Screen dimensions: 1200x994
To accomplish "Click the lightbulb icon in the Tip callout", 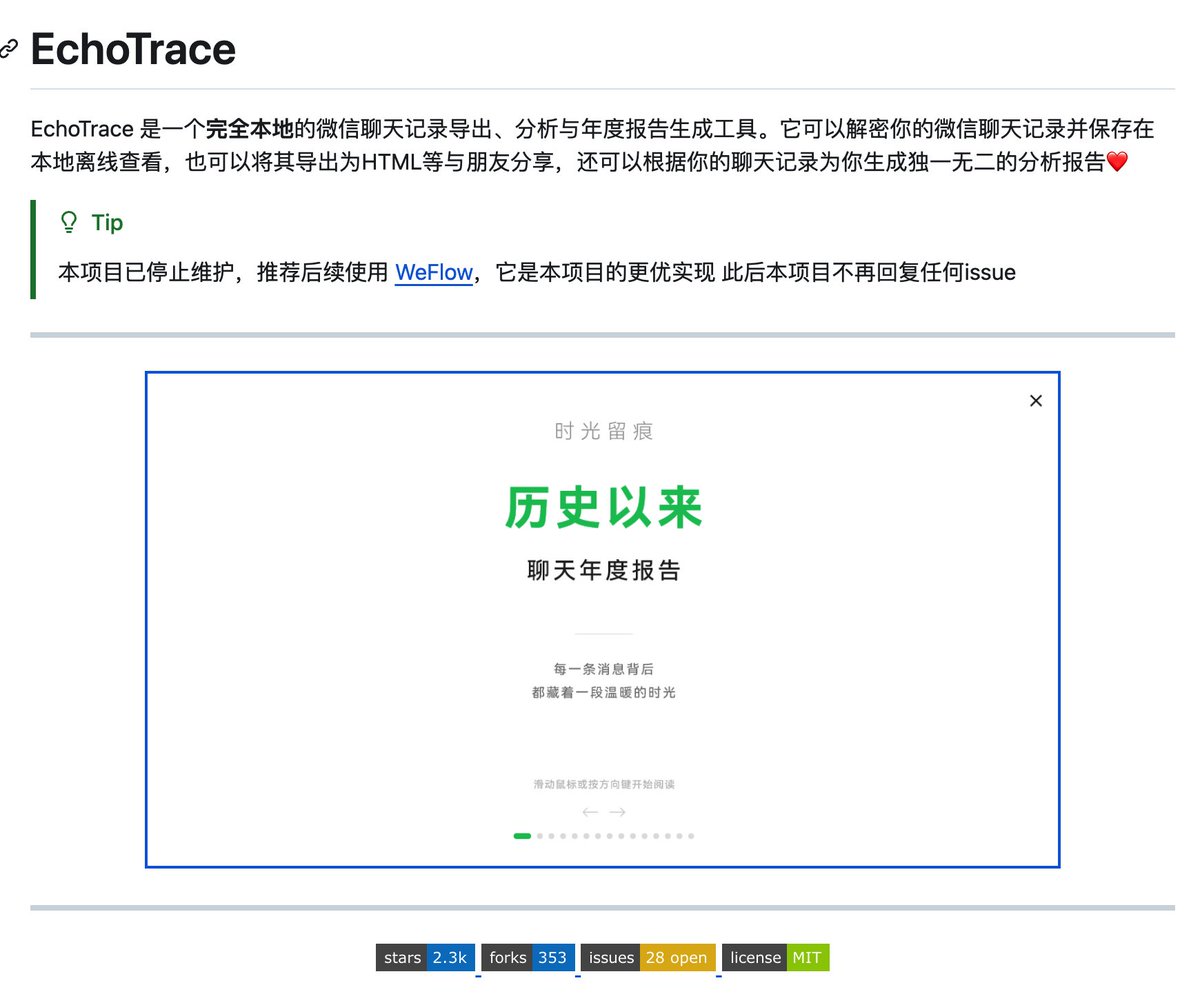I will point(67,222).
